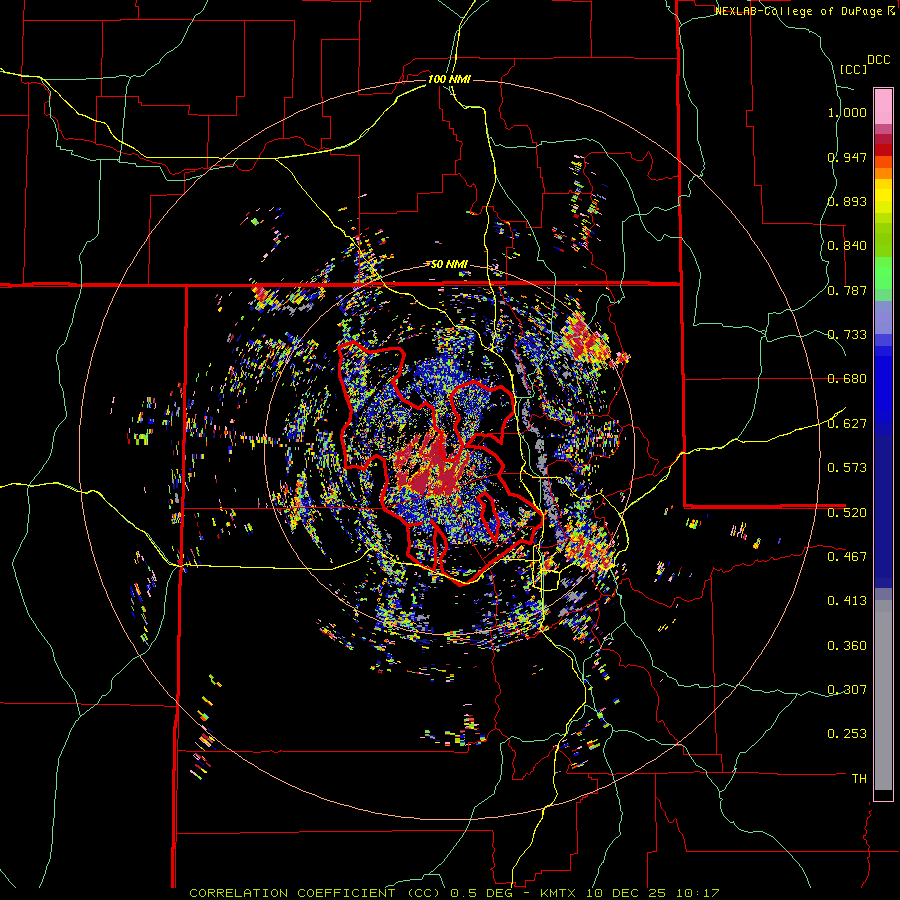Select the 0.307 legend value
This screenshot has height=900, width=900.
coord(847,689)
